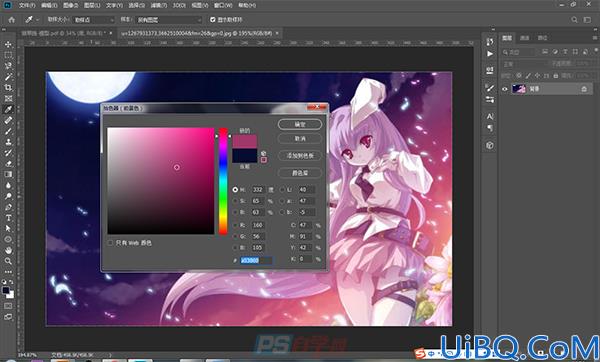
Task: Select the Brush tool
Action: pyautogui.click(x=8, y=131)
